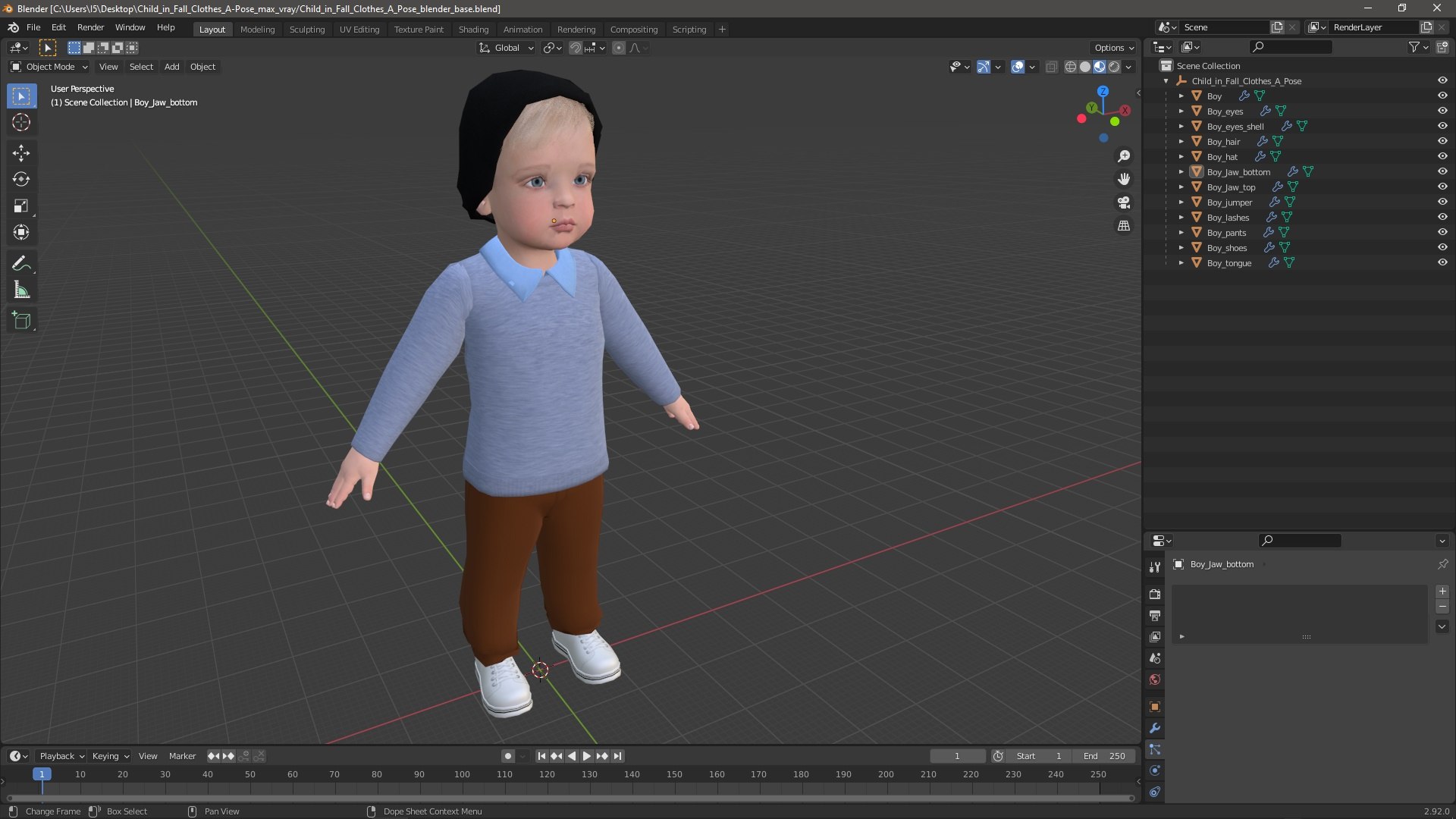Toggle snapping magnet in header
Screen dimensions: 1456x819
point(576,48)
